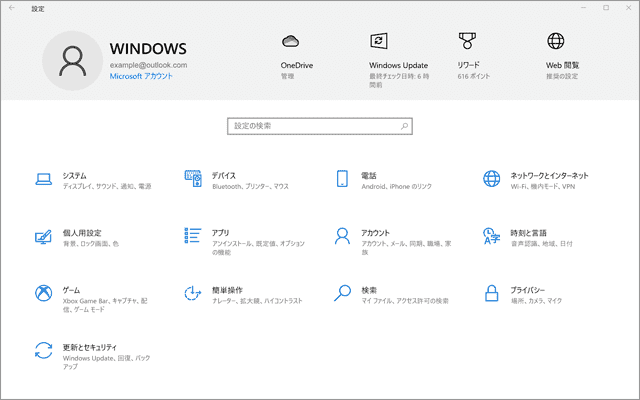
Task: Click the リワード medal icon
Action: click(467, 41)
